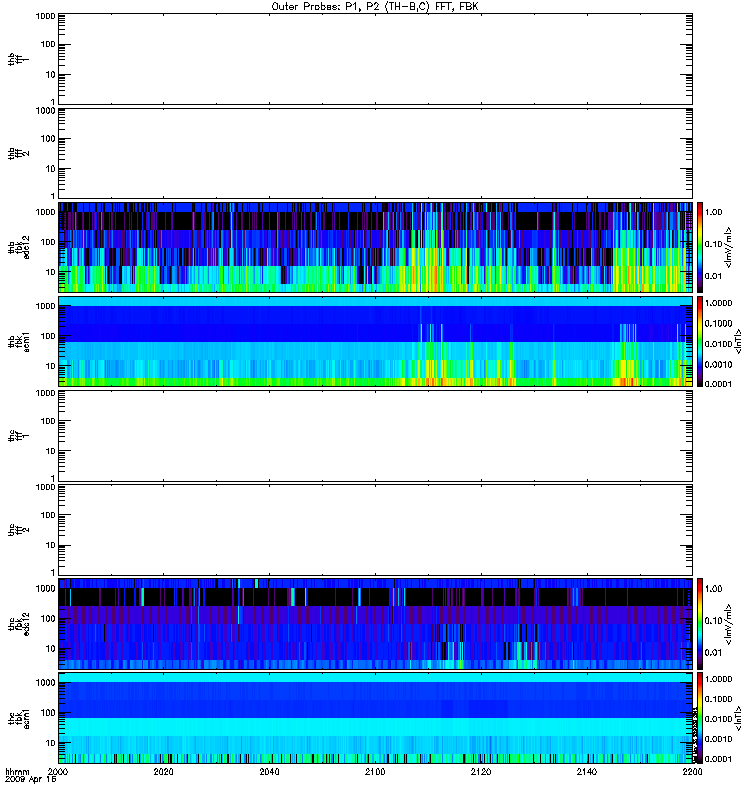
Task: Click '0.0010' on the thb scm1 colorbar scale
Action: coord(718,364)
